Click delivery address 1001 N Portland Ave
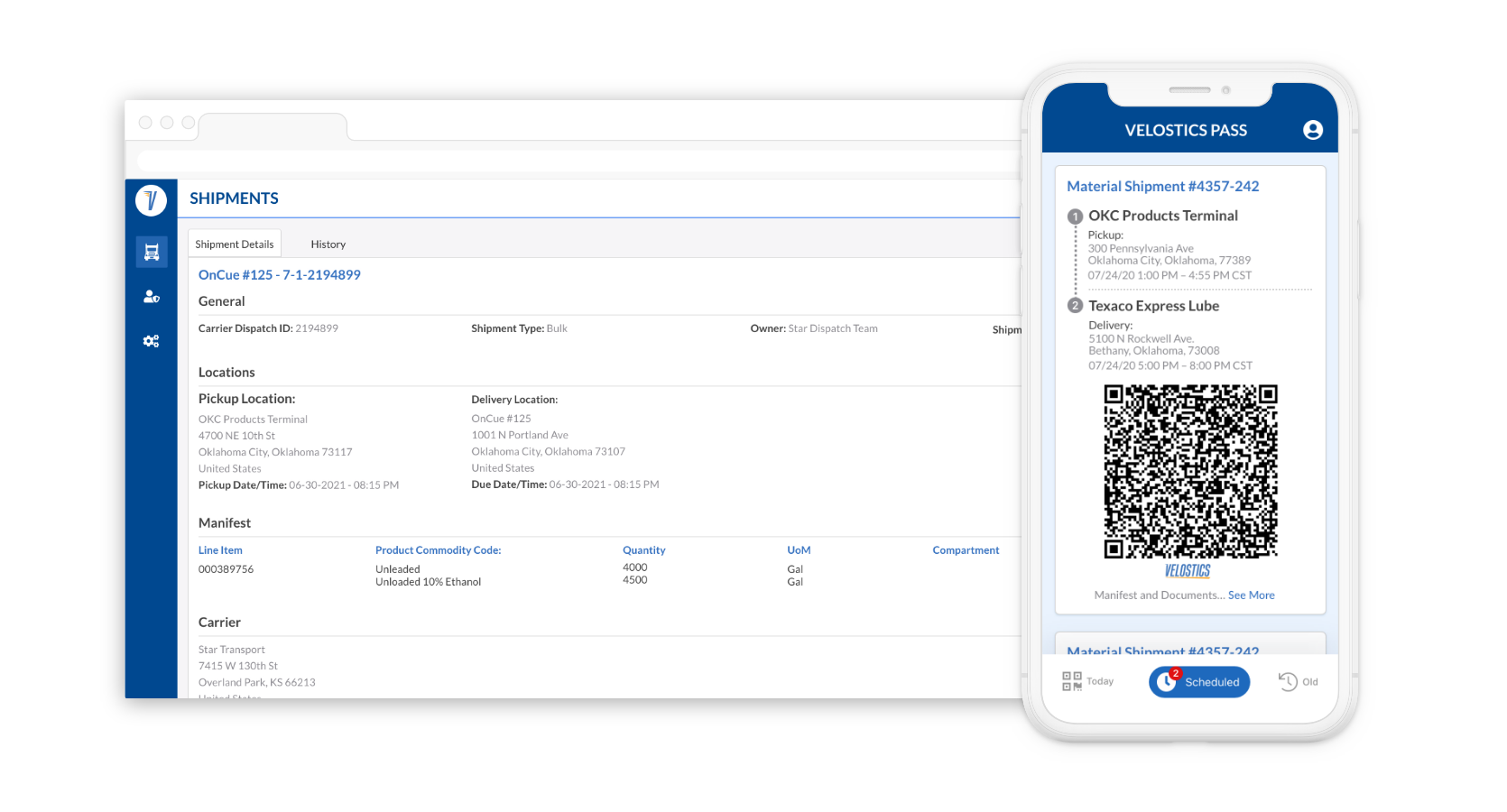Viewport: 1507px width, 812px height. [x=520, y=435]
